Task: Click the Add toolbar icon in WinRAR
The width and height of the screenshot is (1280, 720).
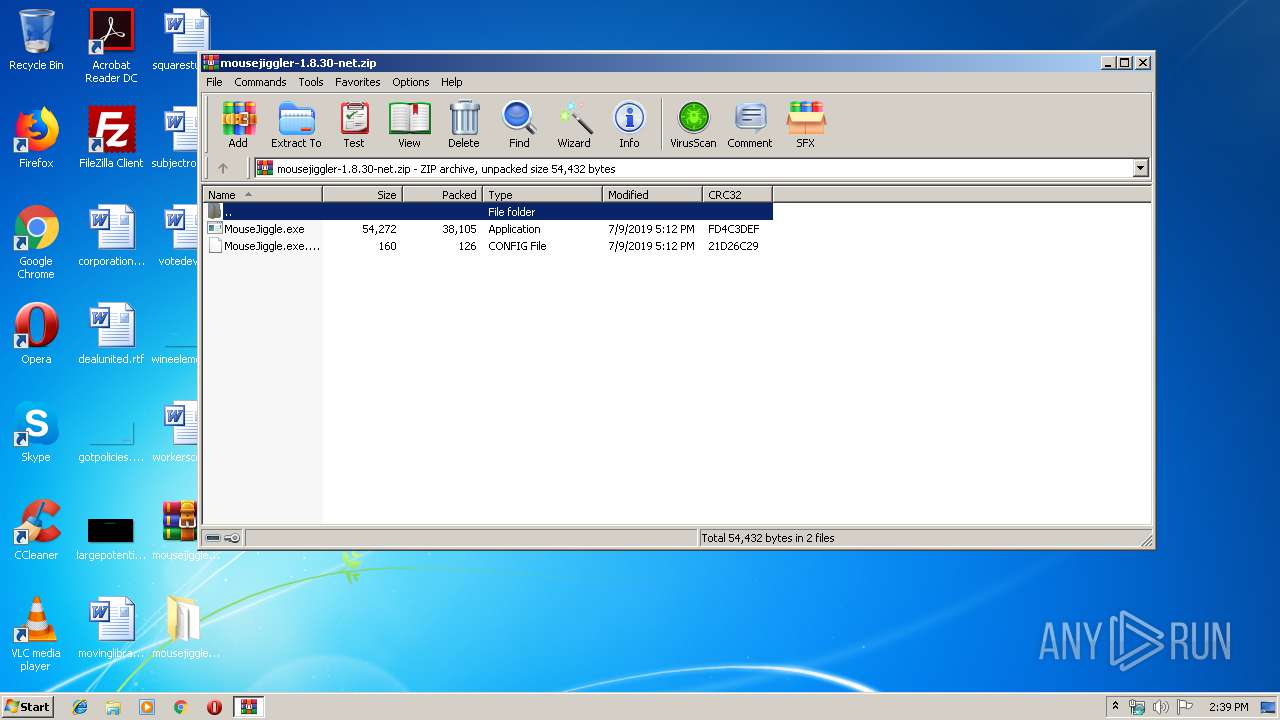Action: [x=238, y=125]
